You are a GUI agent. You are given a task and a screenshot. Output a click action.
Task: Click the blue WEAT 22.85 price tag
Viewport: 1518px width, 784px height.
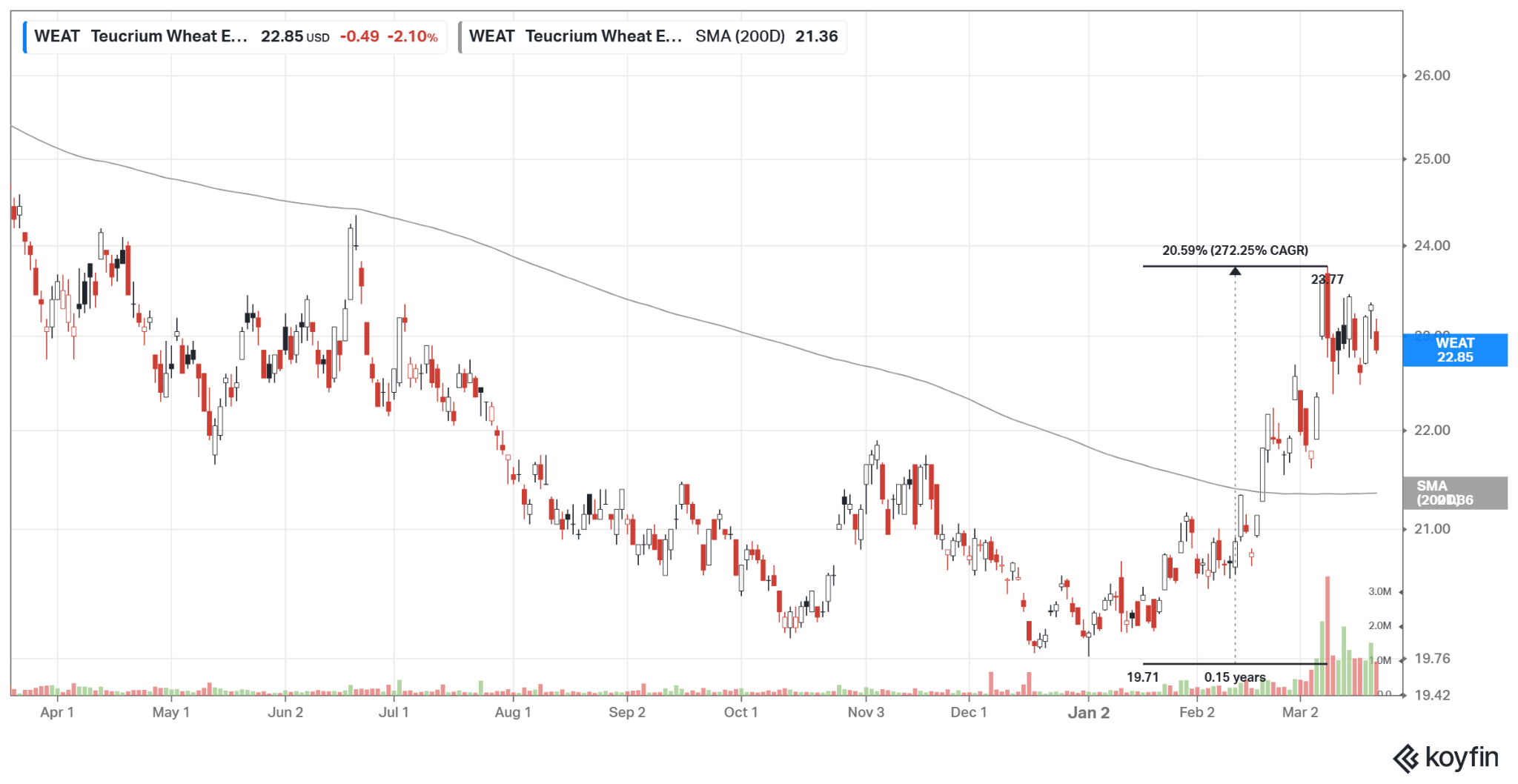click(1455, 350)
